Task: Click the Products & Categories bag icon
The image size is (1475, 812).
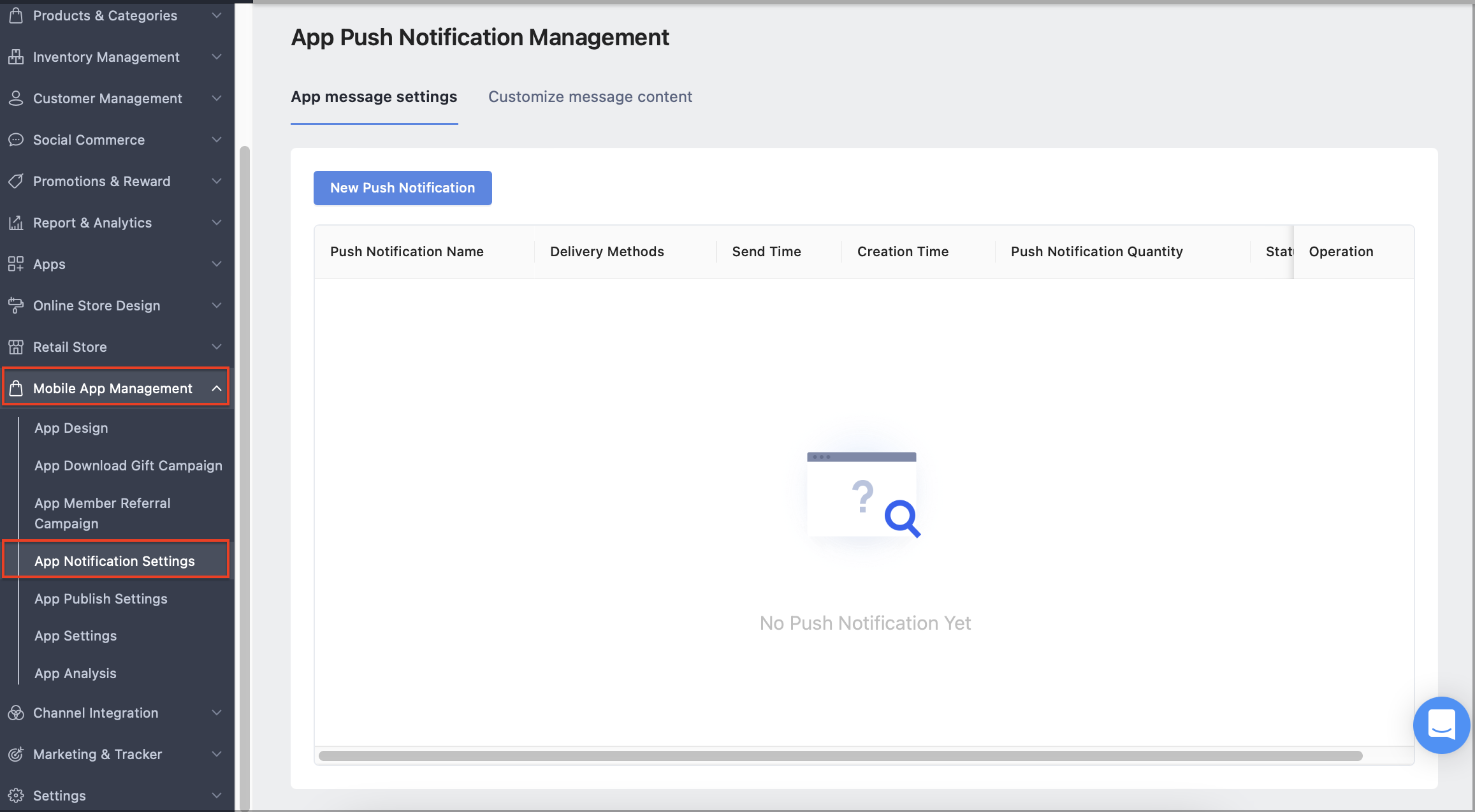Action: point(16,15)
